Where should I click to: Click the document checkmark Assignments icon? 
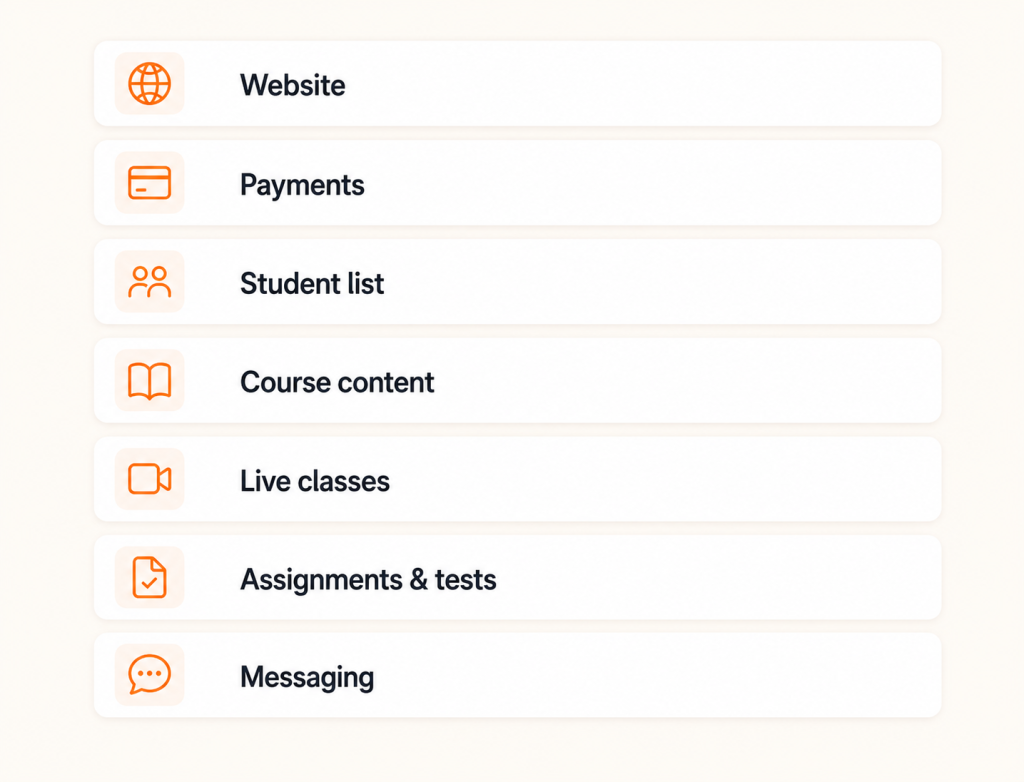[x=150, y=578]
